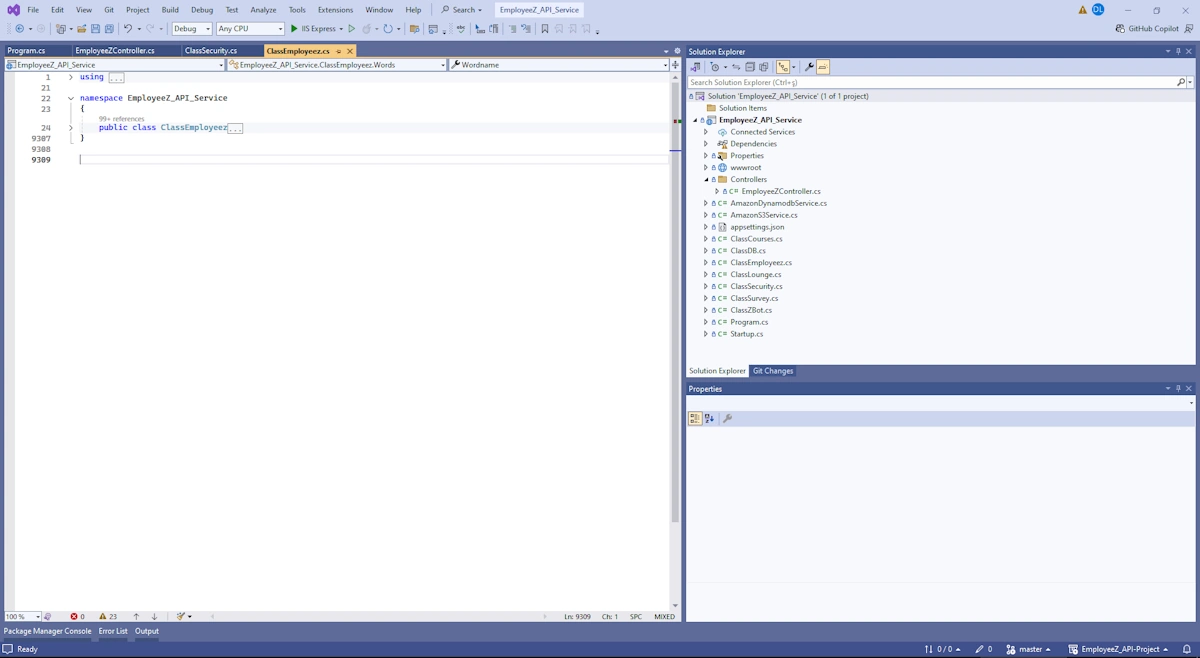The height and width of the screenshot is (658, 1200).
Task: Click the notifications bell in status bar
Action: point(1187,649)
